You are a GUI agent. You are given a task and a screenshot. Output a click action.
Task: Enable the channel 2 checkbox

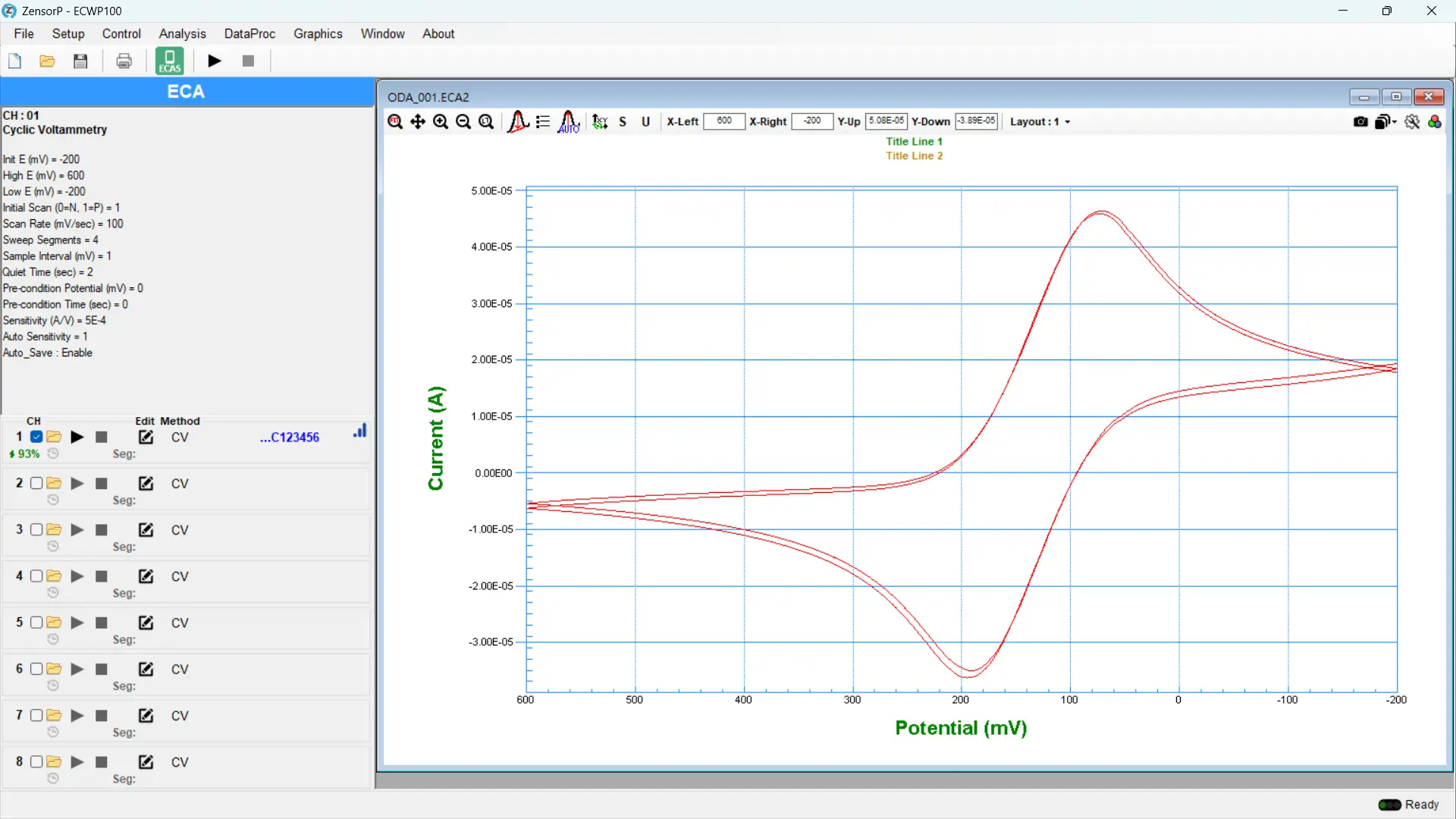(36, 483)
